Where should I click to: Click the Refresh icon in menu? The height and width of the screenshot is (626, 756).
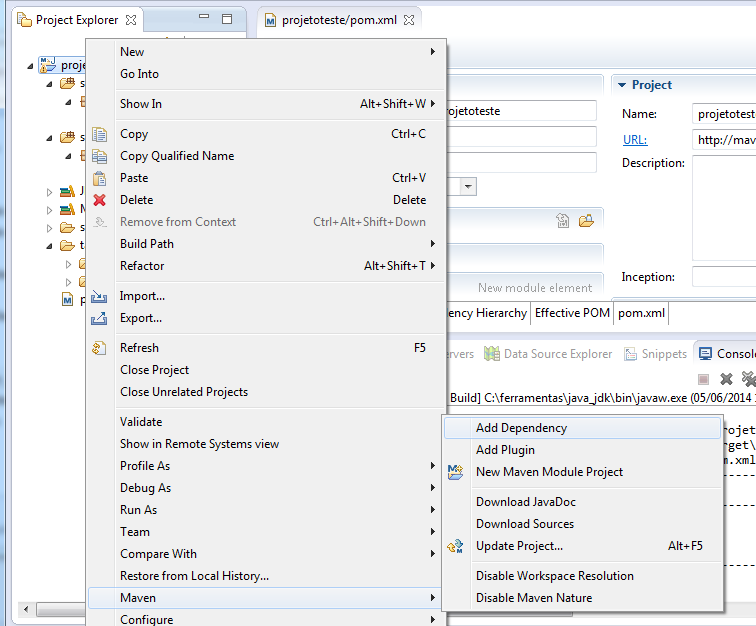(99, 348)
